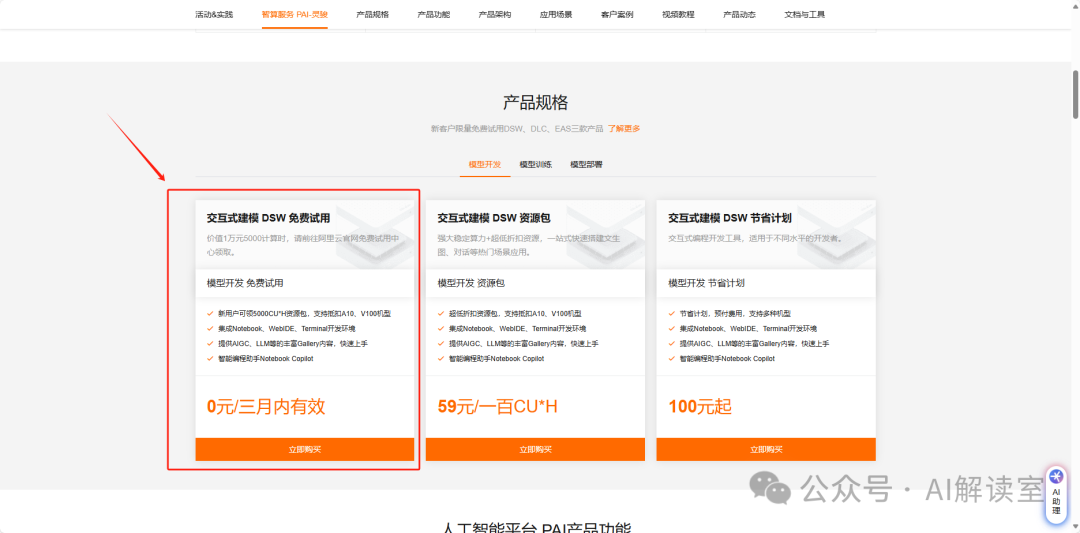The image size is (1080, 533).
Task: Open the AI助理 floating assistant icon
Action: pos(1056,495)
